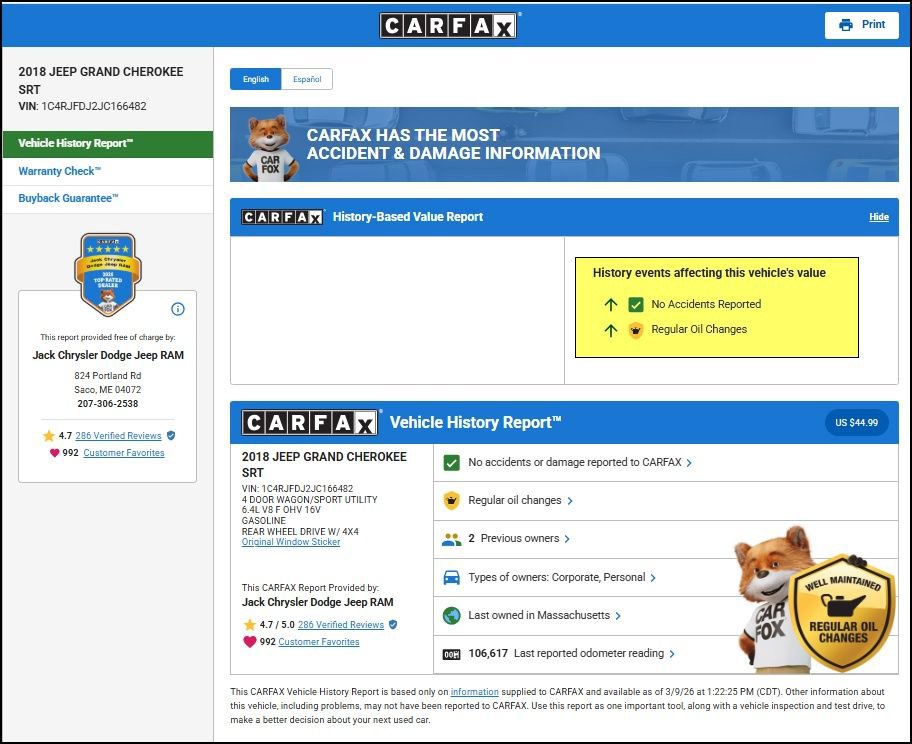Click the info icon on the dealer card

point(178,309)
